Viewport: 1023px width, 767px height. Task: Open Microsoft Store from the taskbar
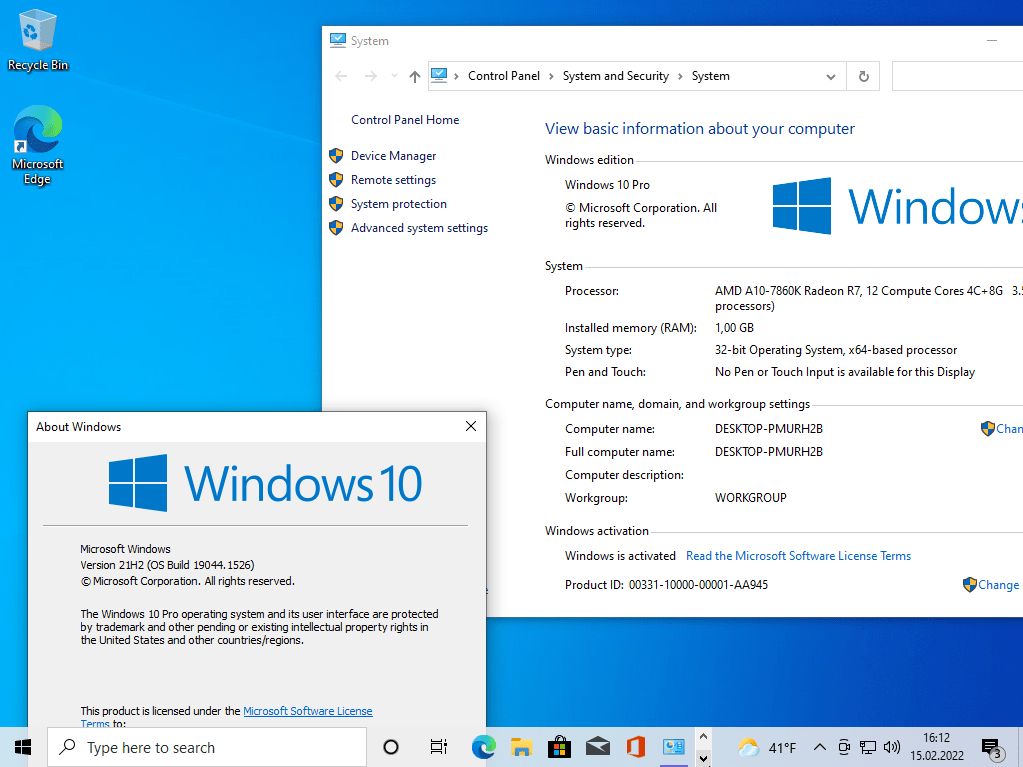click(559, 747)
